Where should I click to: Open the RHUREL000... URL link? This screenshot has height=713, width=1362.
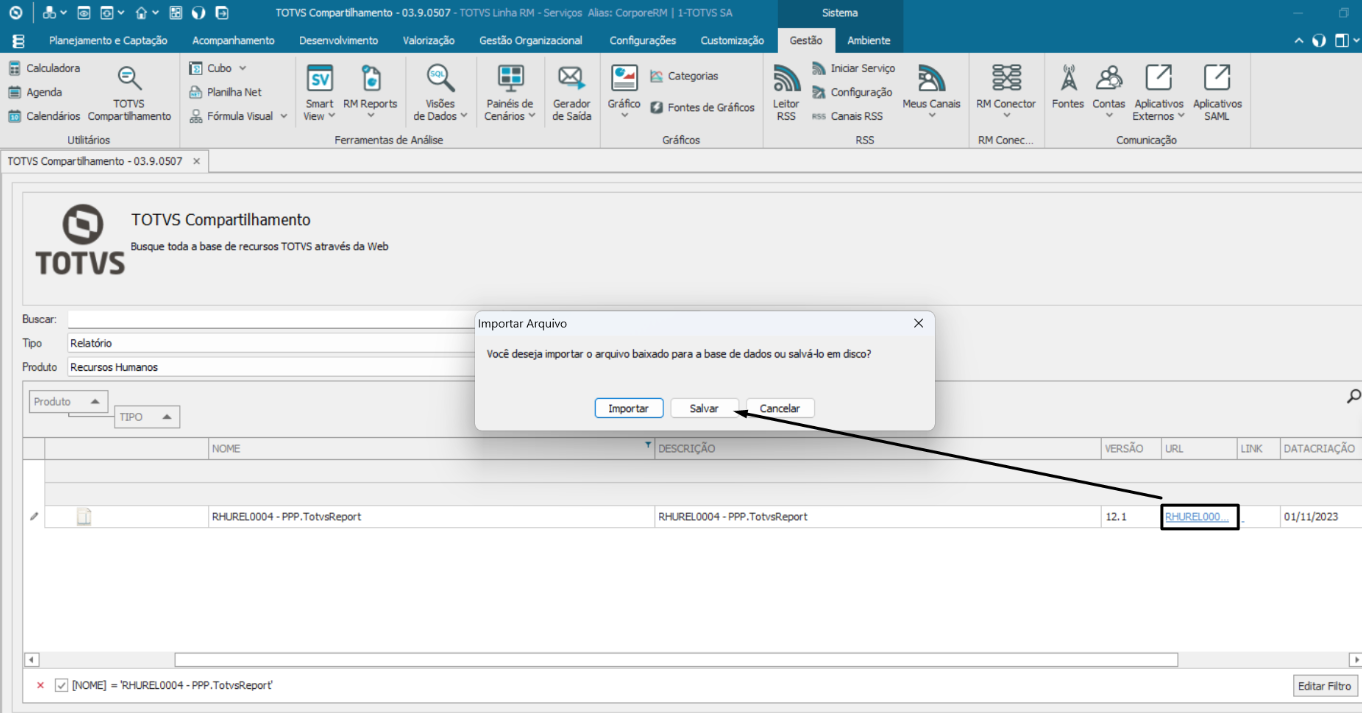(1197, 517)
